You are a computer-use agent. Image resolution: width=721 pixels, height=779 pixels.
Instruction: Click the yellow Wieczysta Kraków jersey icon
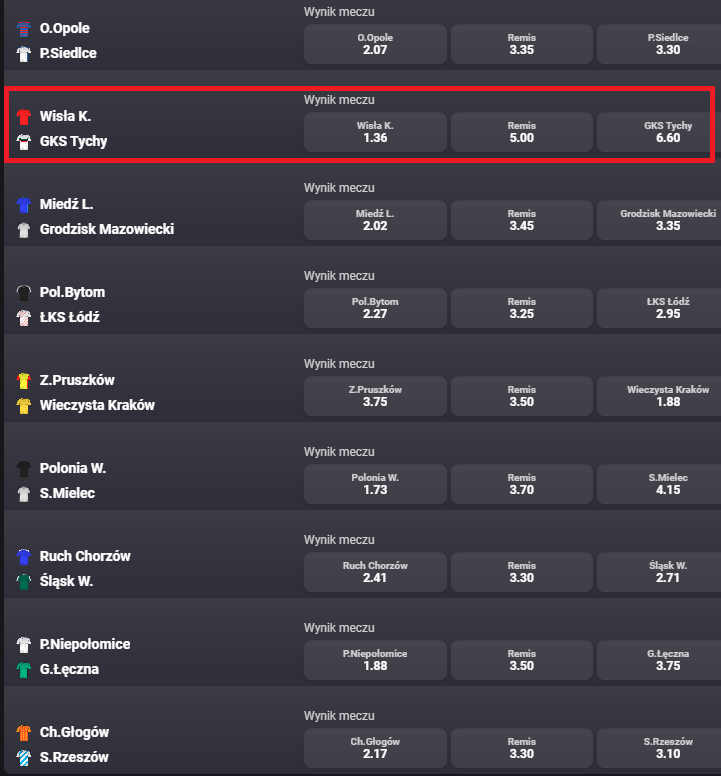[x=23, y=405]
